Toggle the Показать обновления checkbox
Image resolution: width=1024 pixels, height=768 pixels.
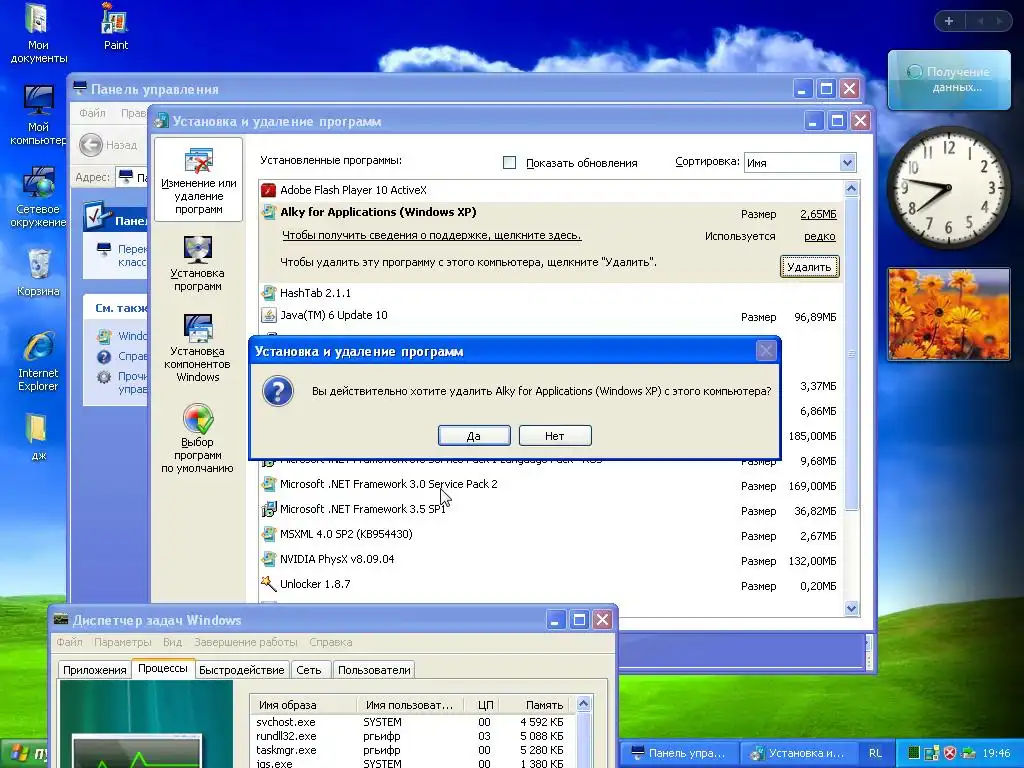click(x=509, y=163)
